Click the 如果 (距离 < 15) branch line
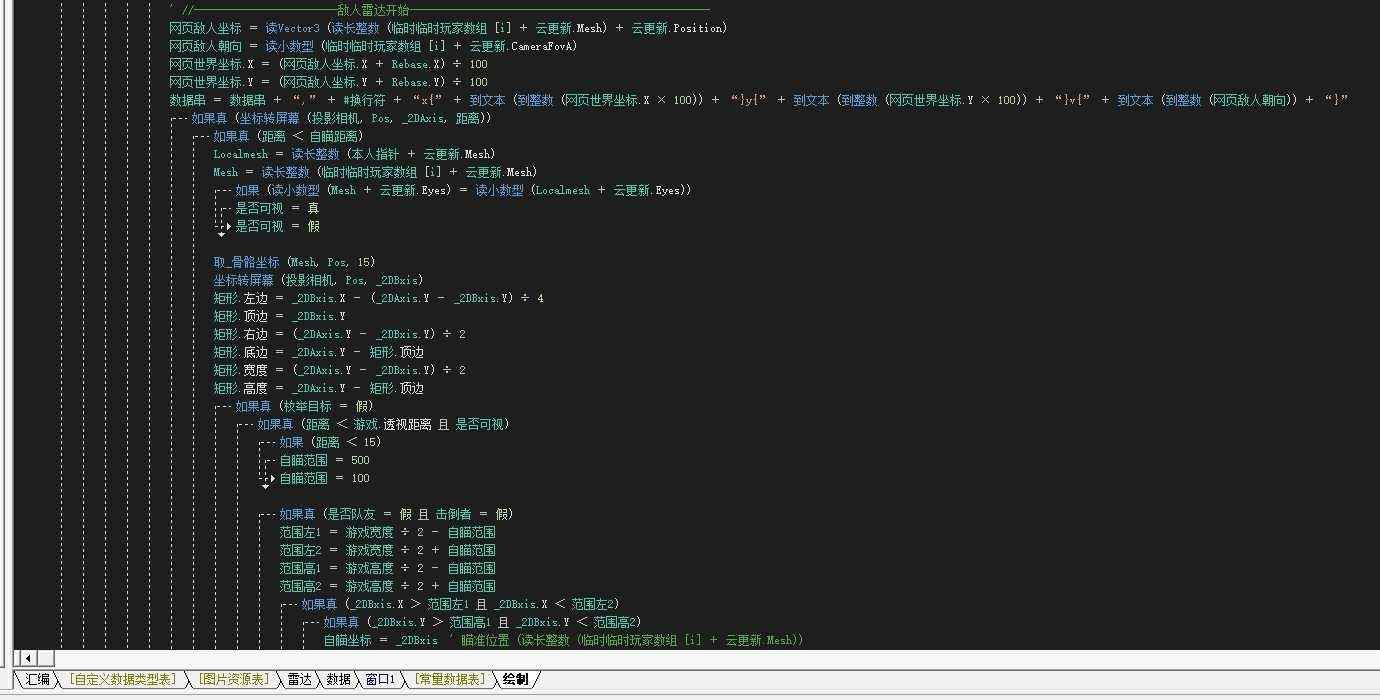The width and height of the screenshot is (1380, 700). [330, 442]
